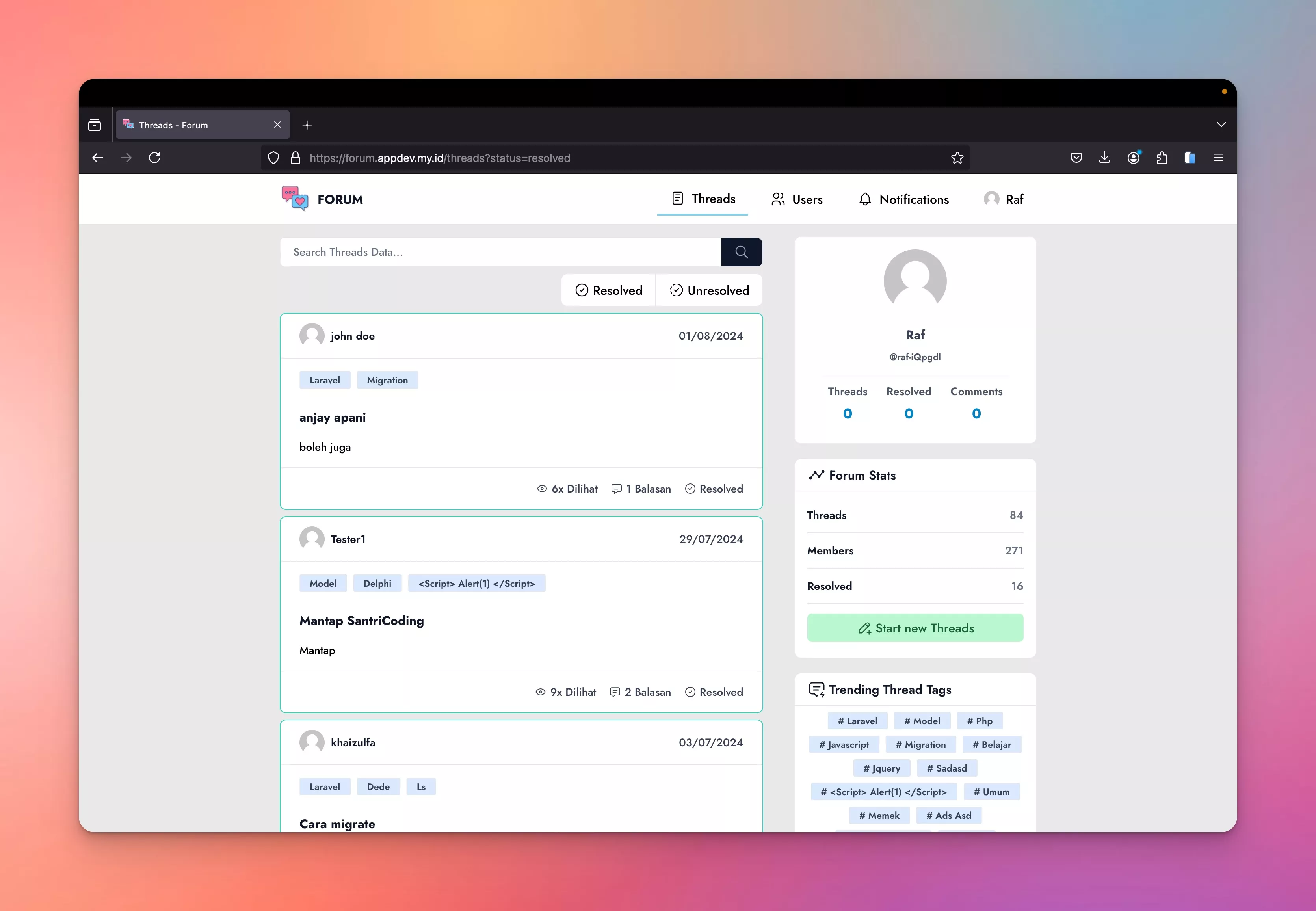Open thread titled Cara migrate
This screenshot has width=1316, height=911.
(x=337, y=824)
